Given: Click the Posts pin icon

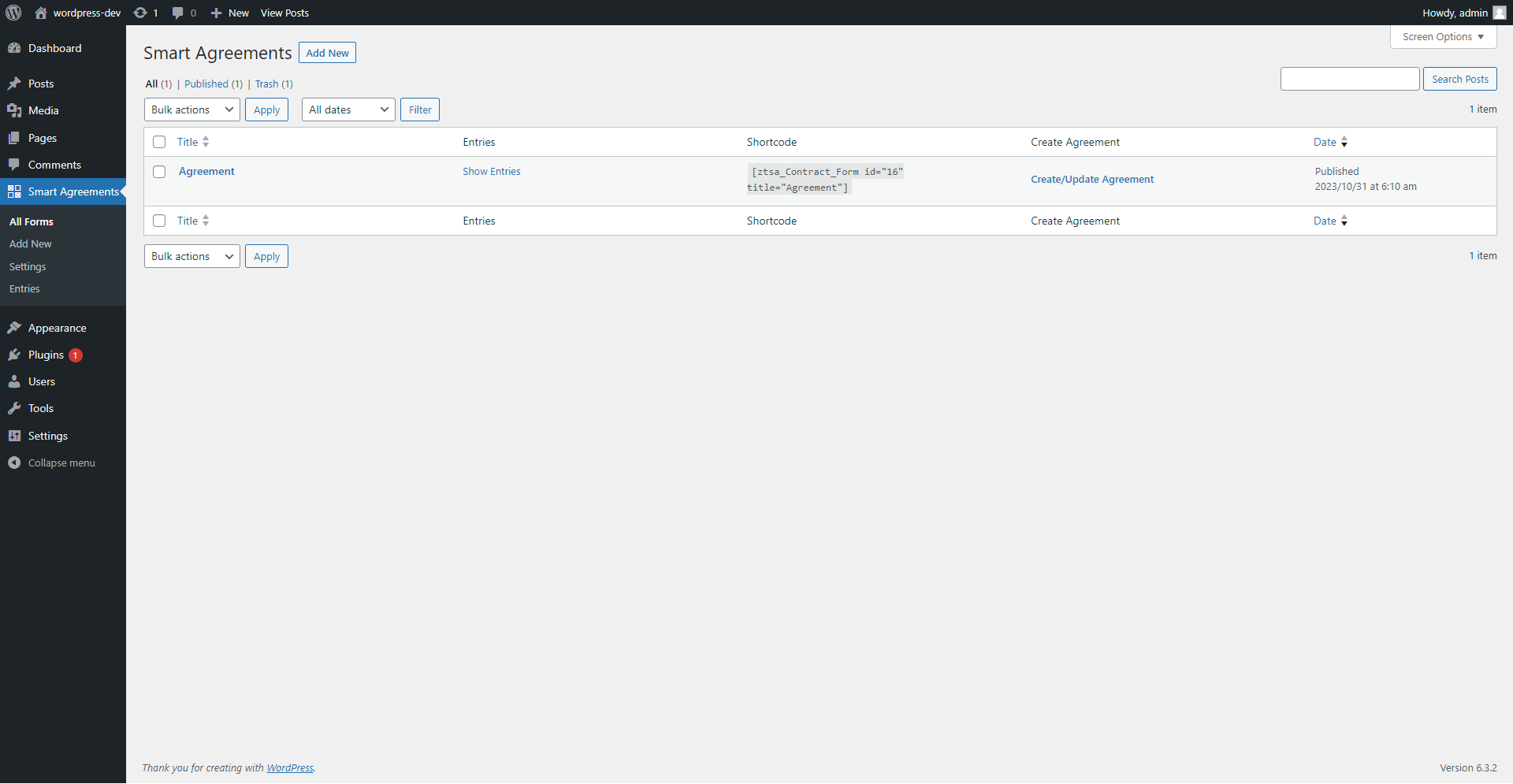Looking at the screenshot, I should 14,84.
